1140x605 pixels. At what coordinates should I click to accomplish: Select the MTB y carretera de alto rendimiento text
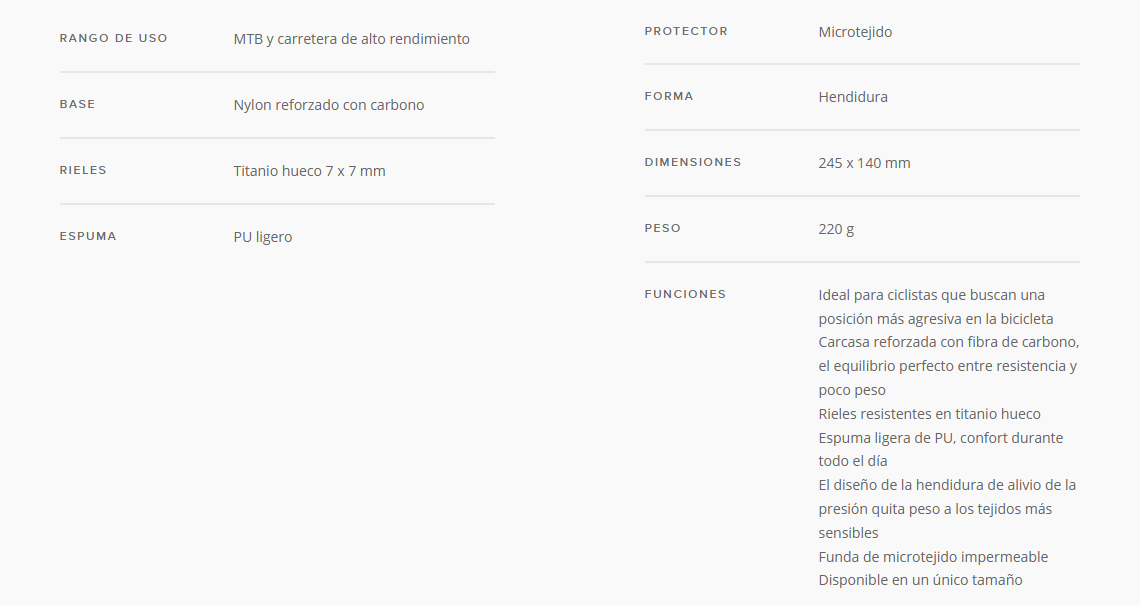(x=351, y=39)
